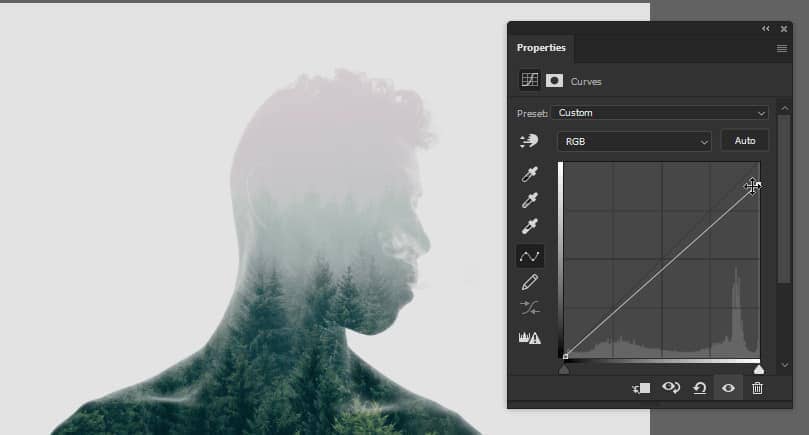809x435 pixels.
Task: Open the RGB channel dropdown
Action: [x=634, y=141]
